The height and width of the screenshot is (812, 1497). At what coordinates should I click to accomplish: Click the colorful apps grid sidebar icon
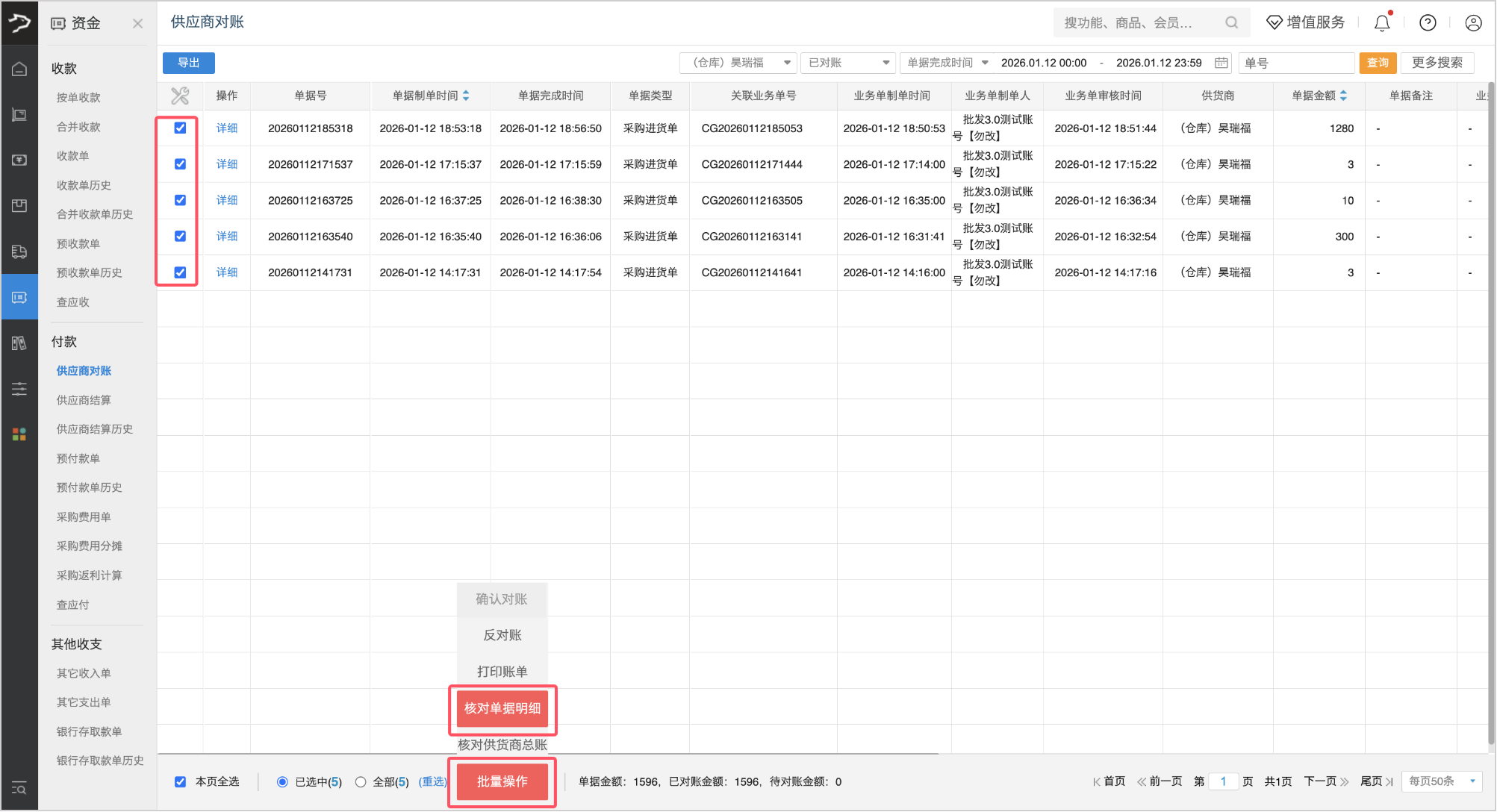coord(19,434)
